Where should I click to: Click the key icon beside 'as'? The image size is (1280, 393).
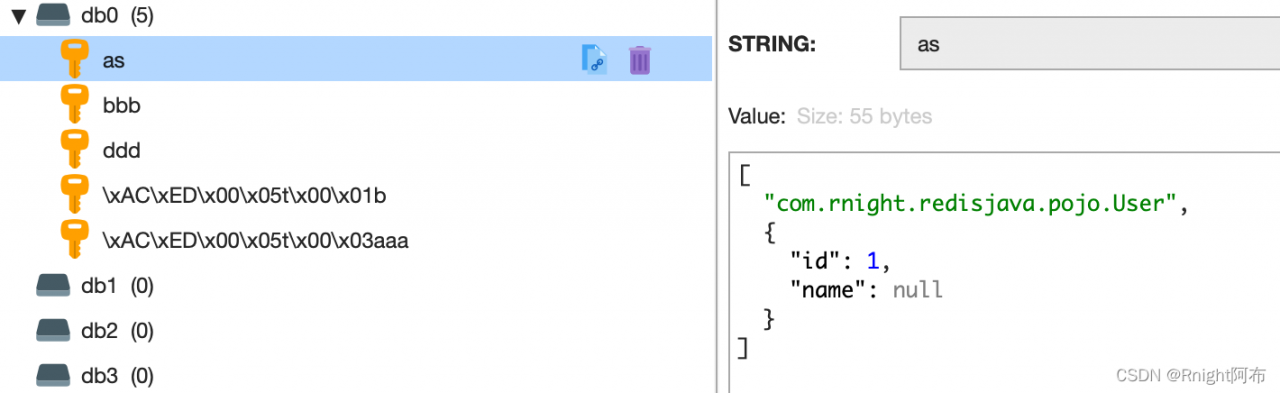click(75, 59)
